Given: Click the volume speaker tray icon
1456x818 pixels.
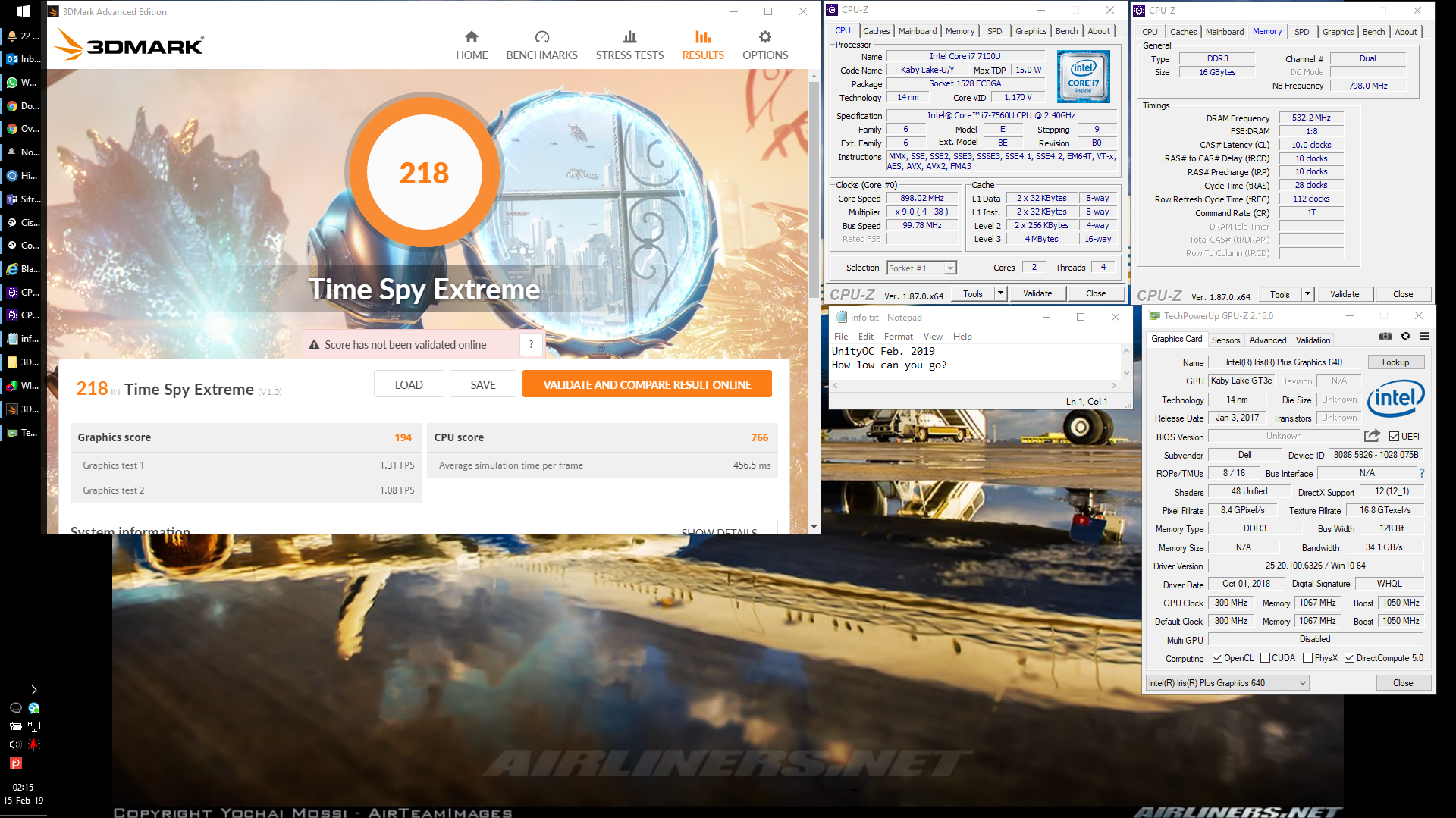Looking at the screenshot, I should click(x=14, y=744).
